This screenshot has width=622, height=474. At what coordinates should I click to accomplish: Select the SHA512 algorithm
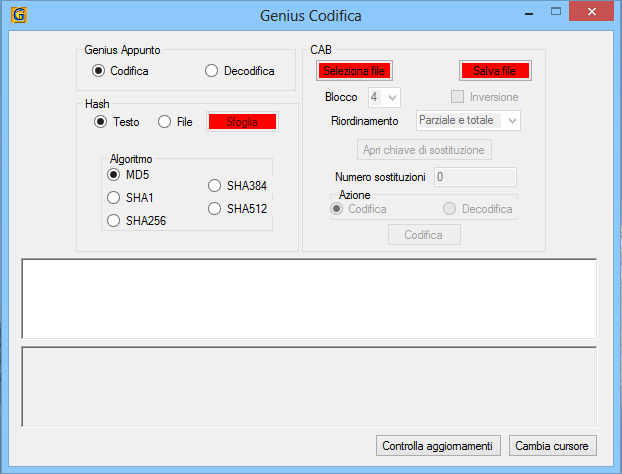(x=214, y=208)
